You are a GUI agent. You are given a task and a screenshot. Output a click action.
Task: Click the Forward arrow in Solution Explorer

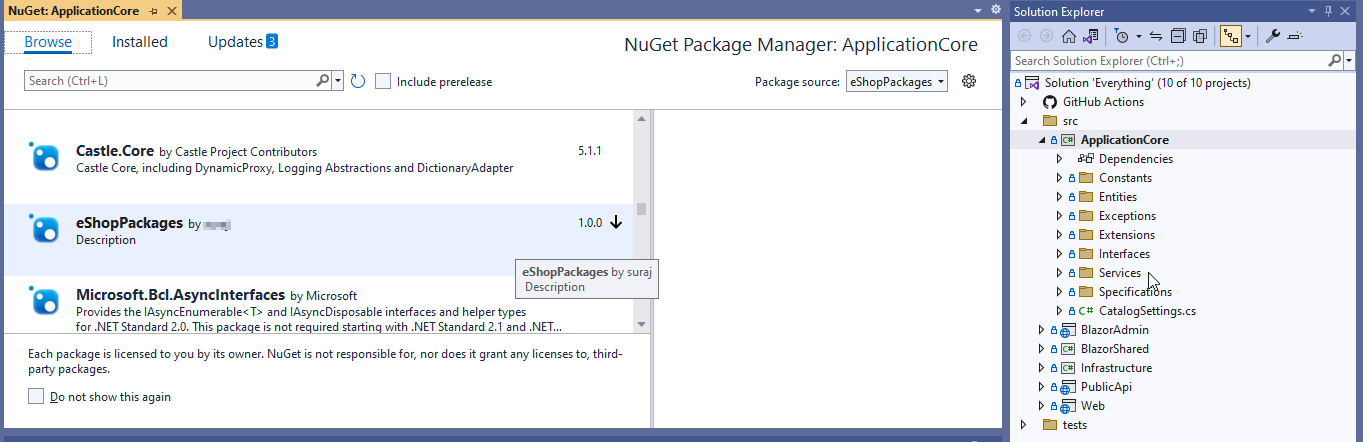coord(1046,36)
